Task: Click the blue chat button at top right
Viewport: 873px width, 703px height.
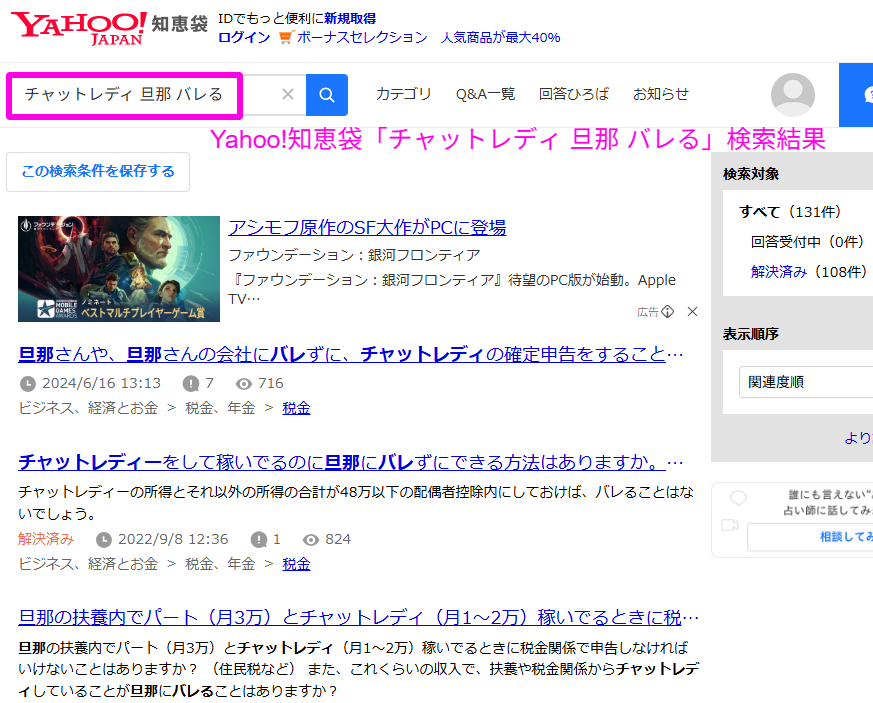Action: (856, 95)
